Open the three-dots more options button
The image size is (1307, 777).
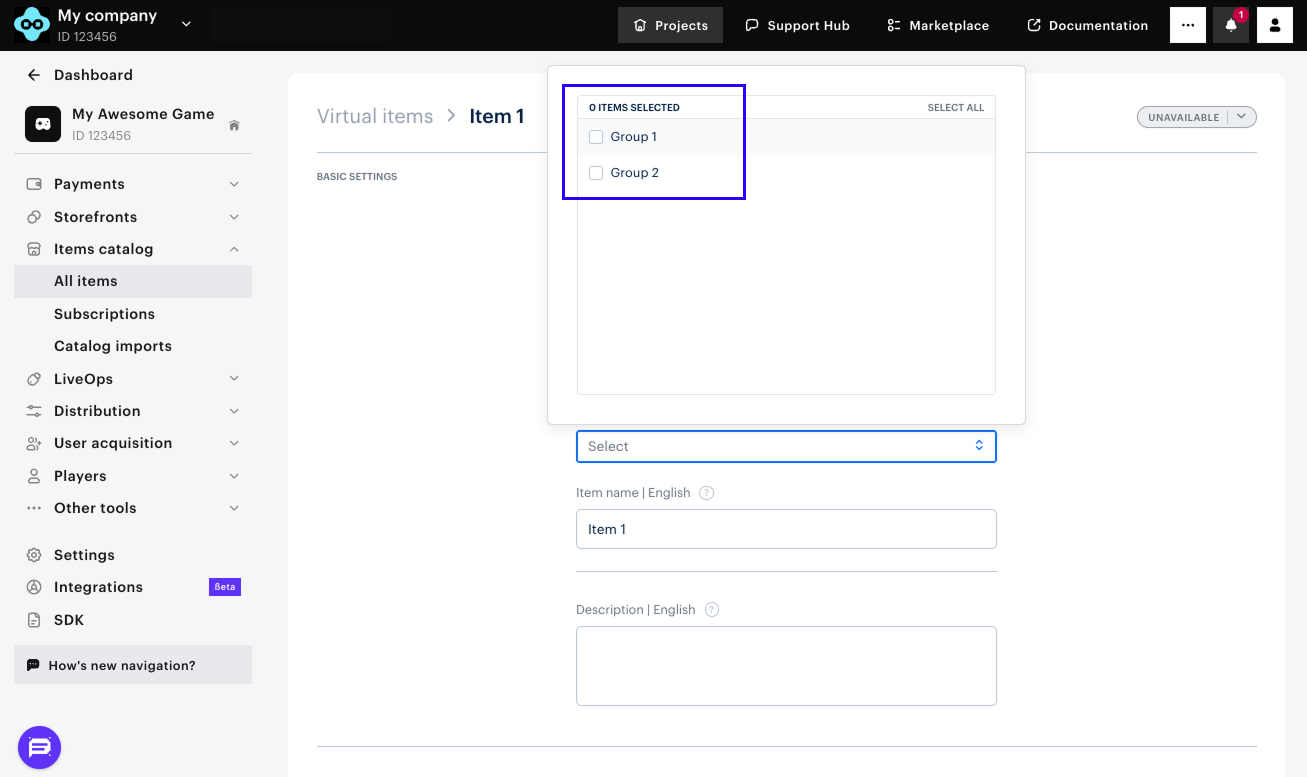1187,25
